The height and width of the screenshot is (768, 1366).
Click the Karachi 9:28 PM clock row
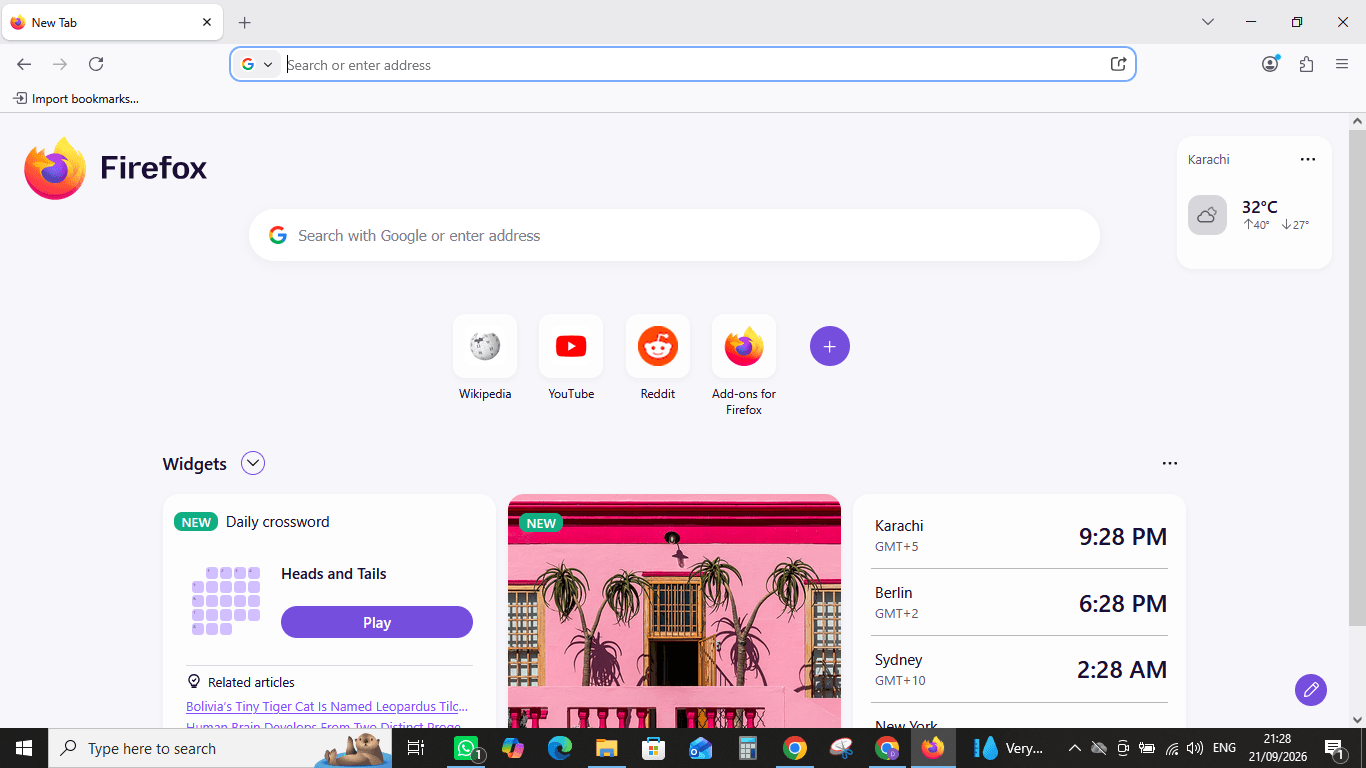1020,536
